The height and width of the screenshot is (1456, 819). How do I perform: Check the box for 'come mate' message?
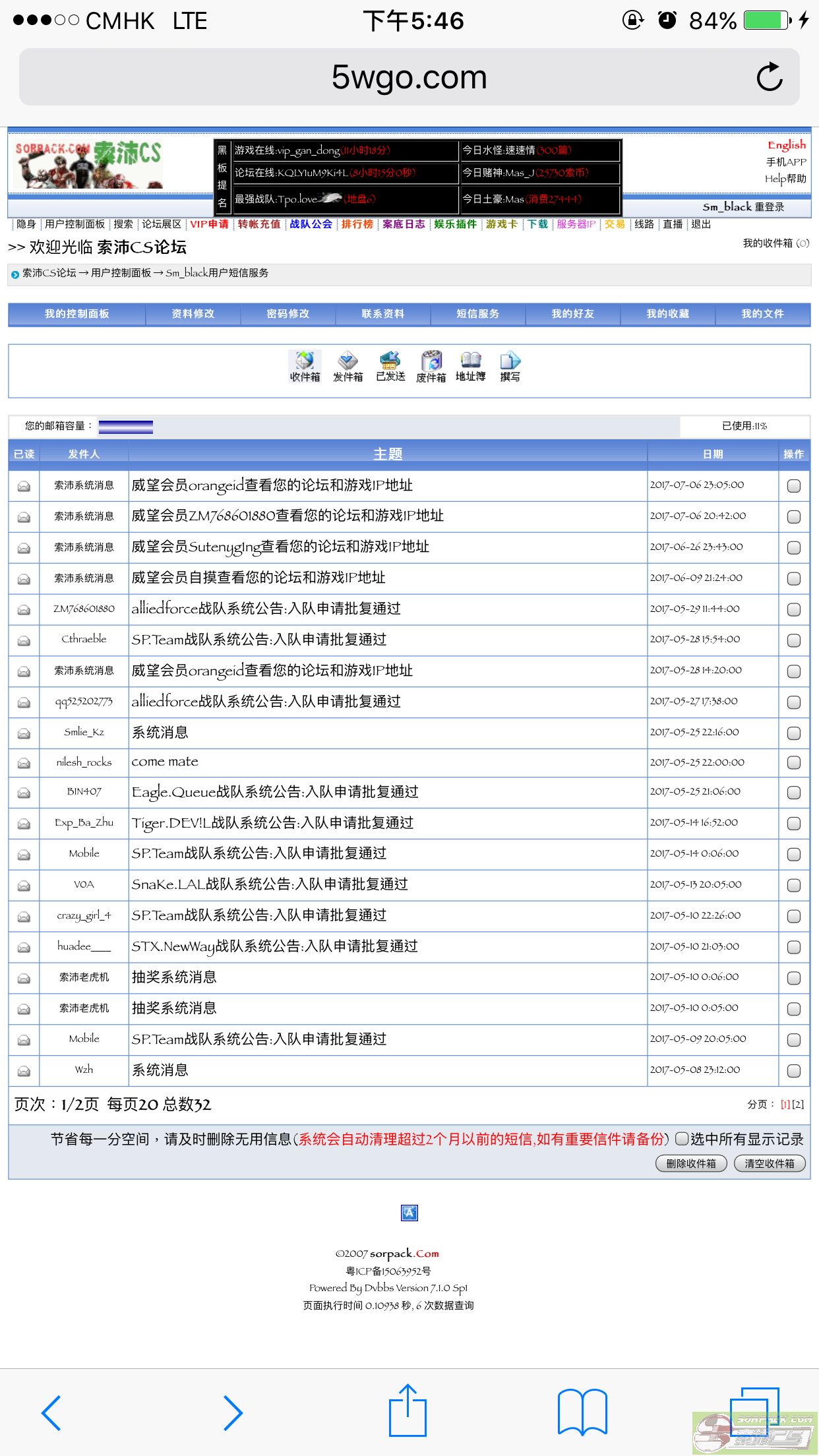click(794, 763)
